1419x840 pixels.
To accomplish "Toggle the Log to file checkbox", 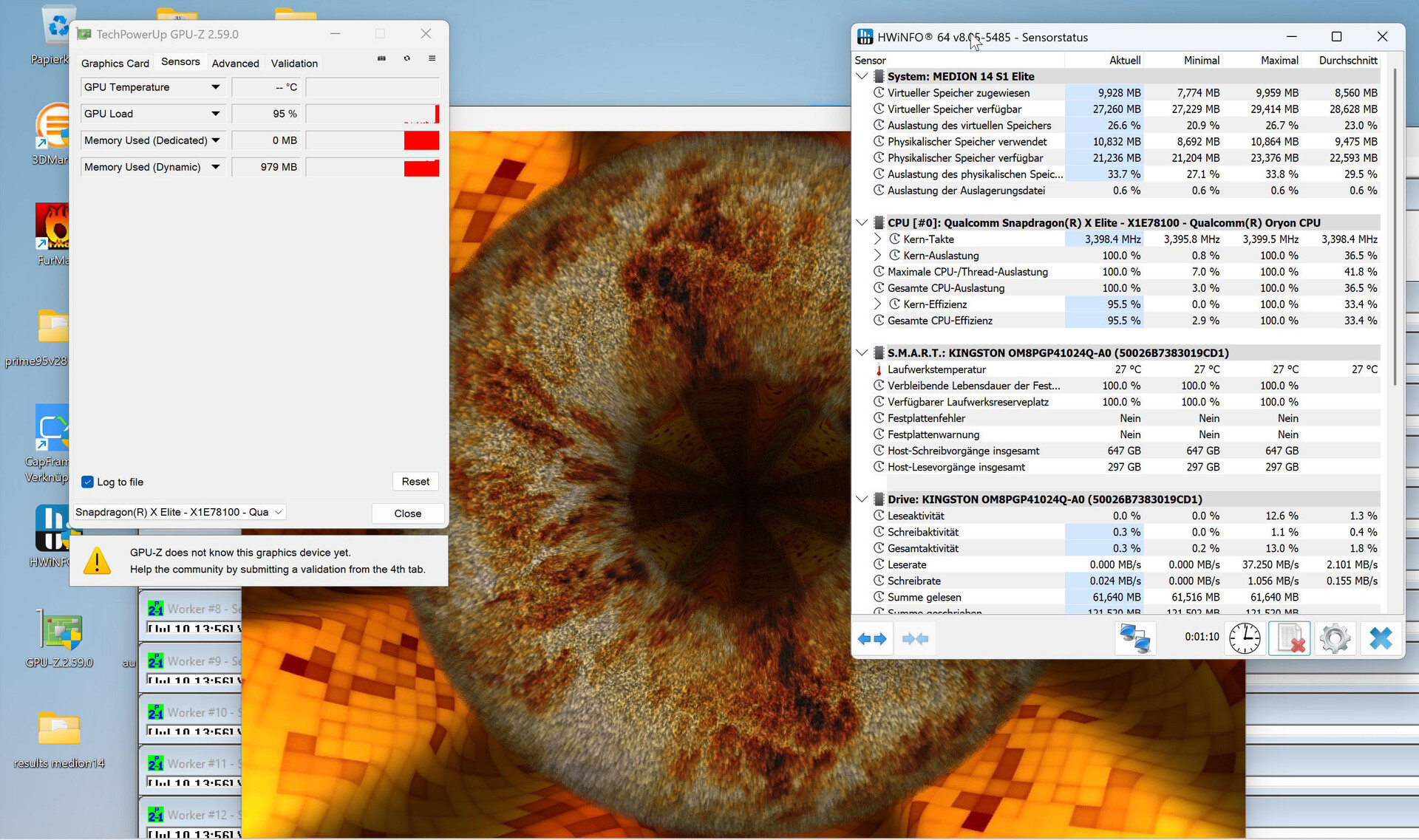I will pos(88,482).
